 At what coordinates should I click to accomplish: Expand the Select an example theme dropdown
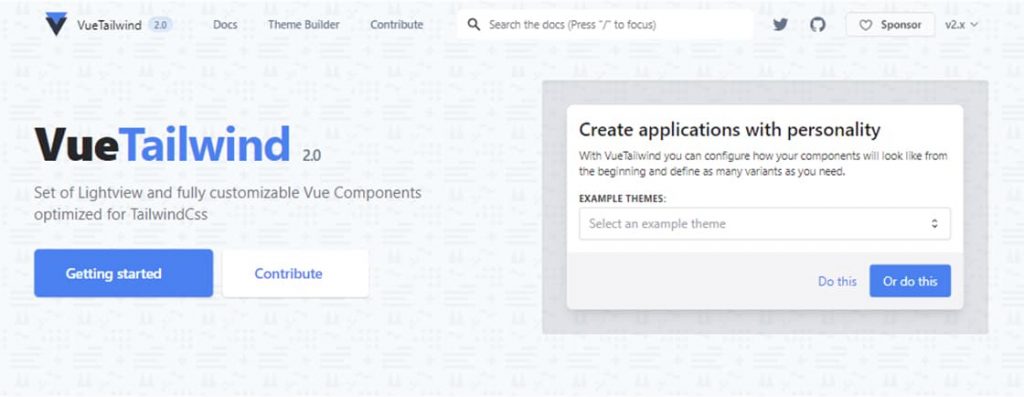[765, 224]
